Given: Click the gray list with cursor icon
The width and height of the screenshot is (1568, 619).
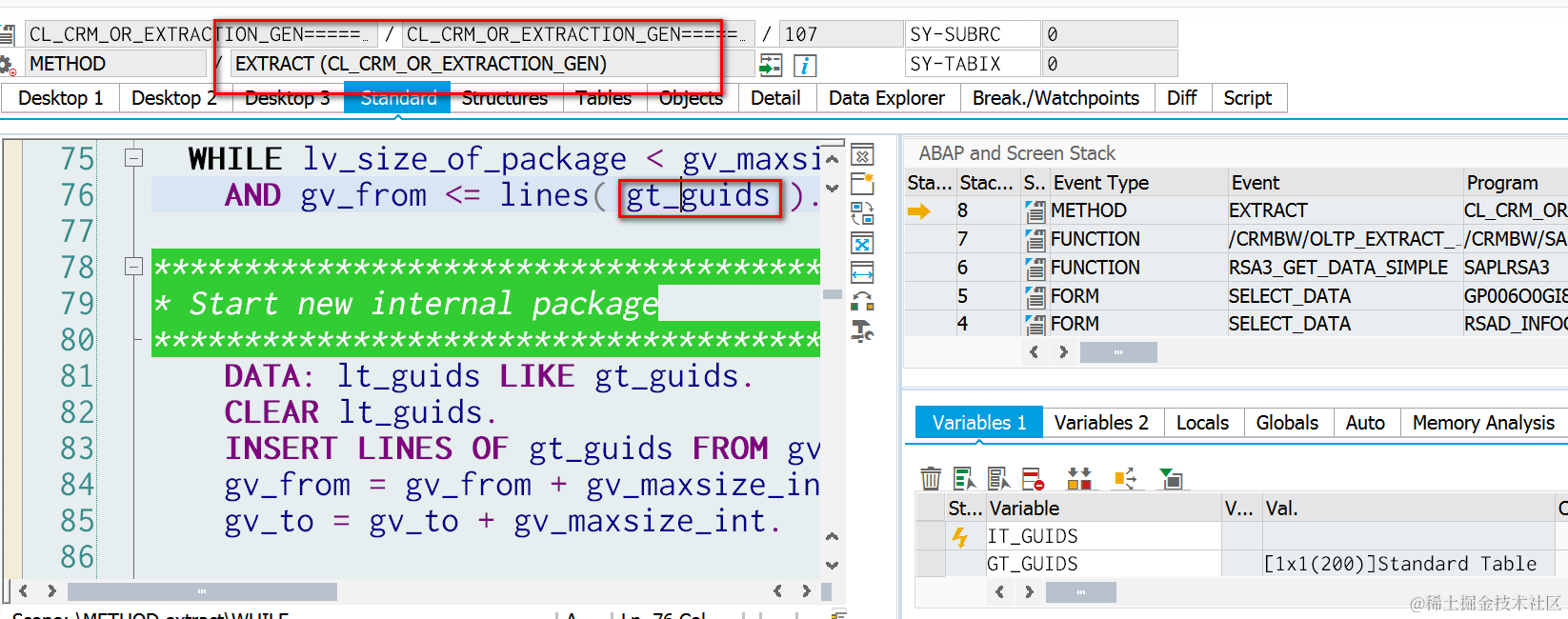Looking at the screenshot, I should click(998, 478).
